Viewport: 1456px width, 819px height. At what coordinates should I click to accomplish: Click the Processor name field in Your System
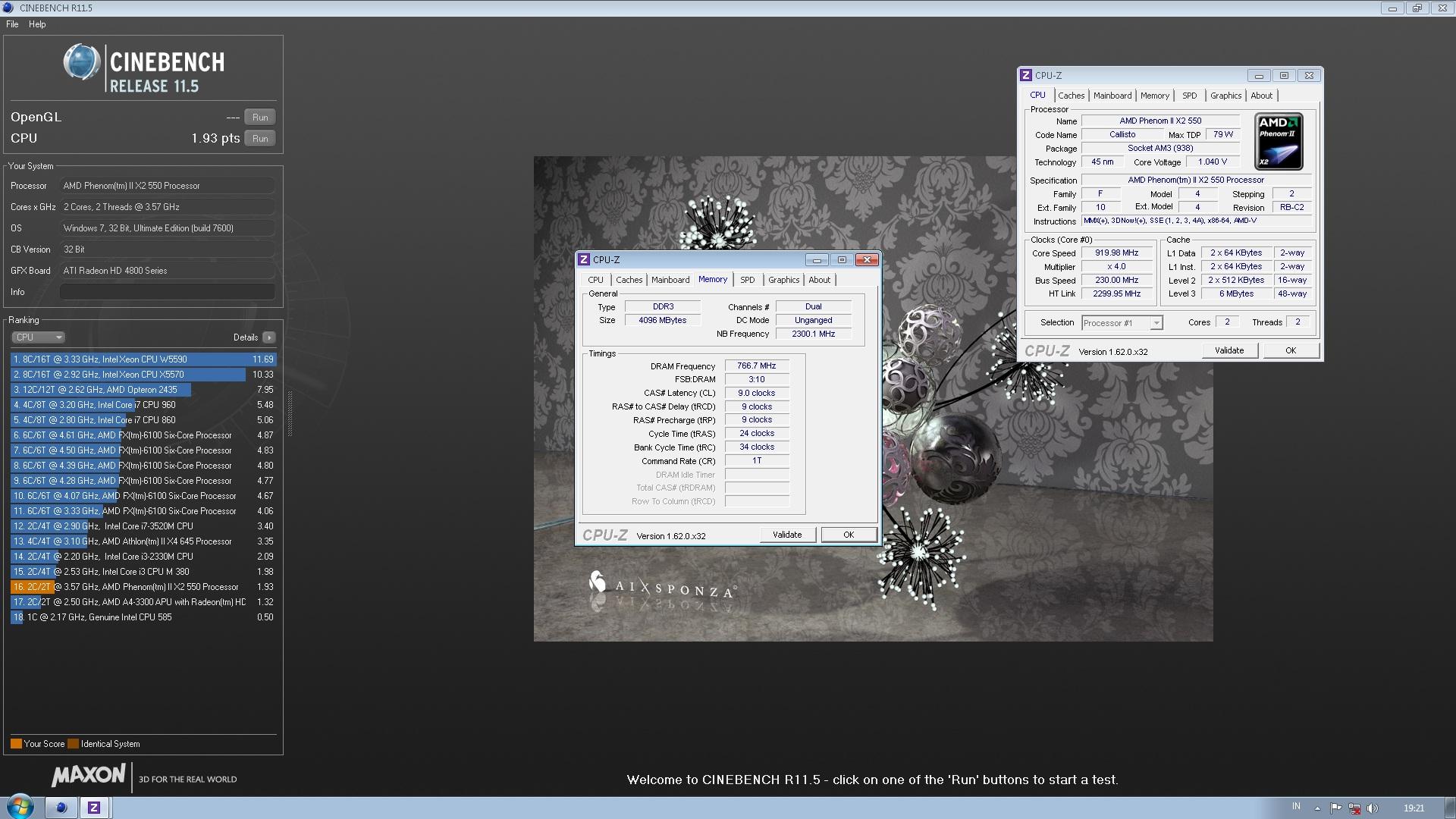pos(168,186)
